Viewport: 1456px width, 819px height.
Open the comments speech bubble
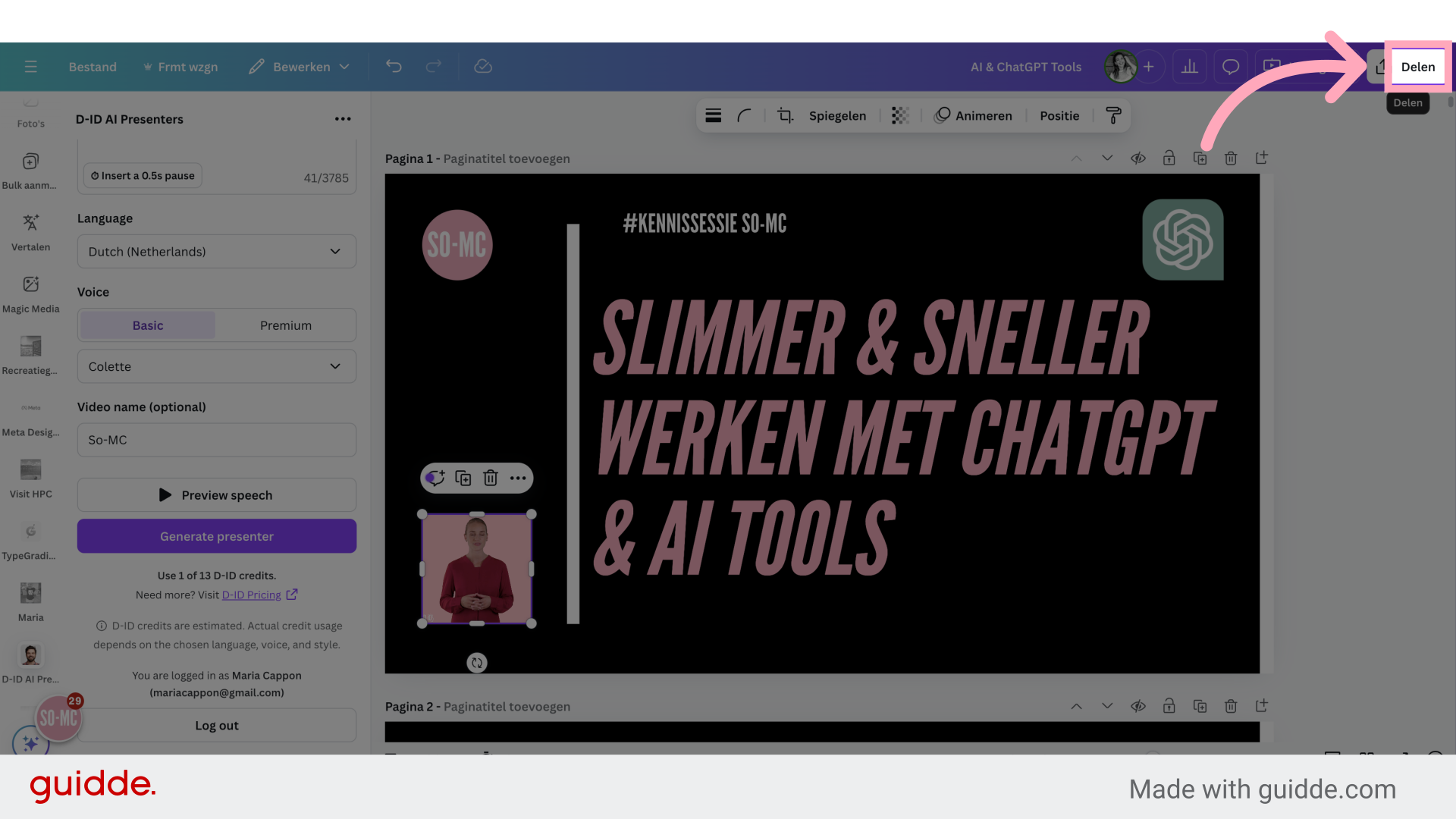(x=1231, y=67)
